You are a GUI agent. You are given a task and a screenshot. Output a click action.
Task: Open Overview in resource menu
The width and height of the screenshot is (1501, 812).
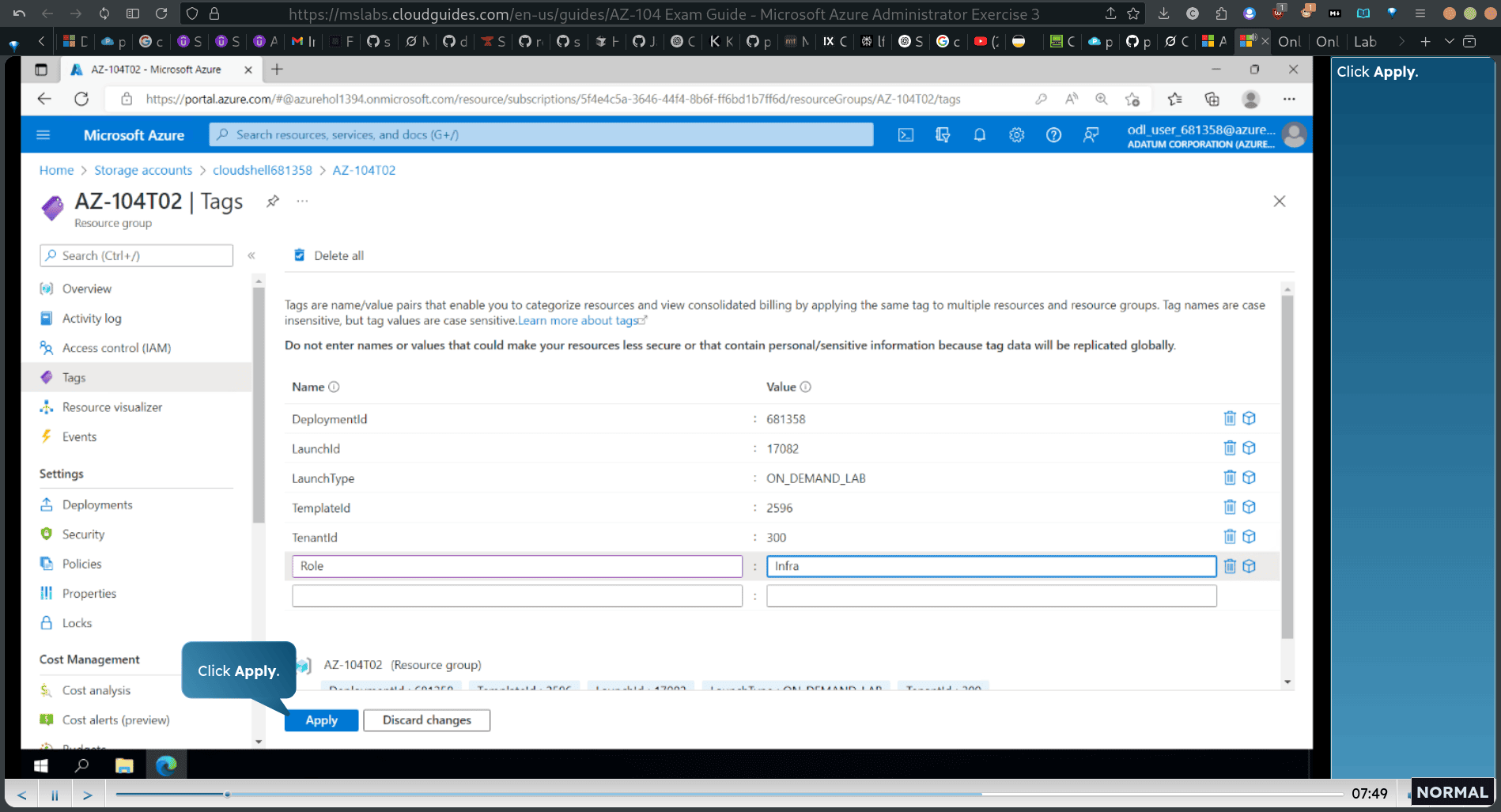click(87, 289)
